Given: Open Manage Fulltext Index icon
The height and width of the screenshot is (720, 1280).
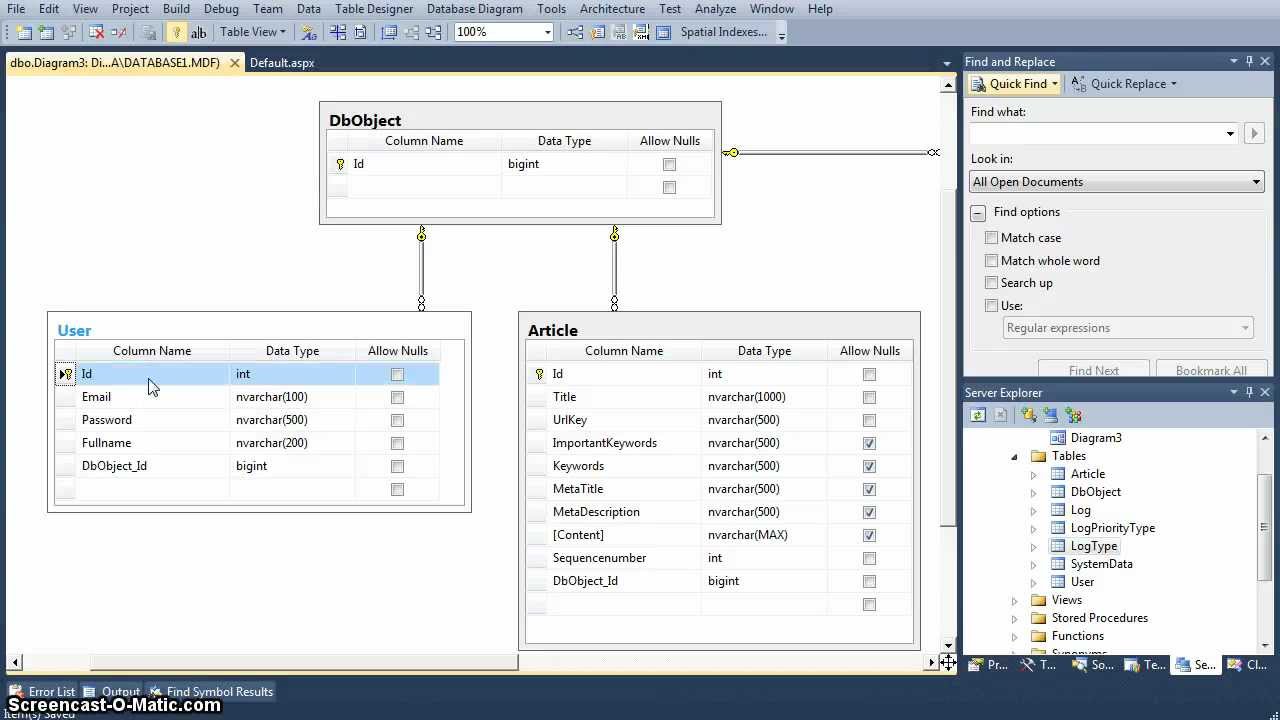Looking at the screenshot, I should (x=619, y=32).
